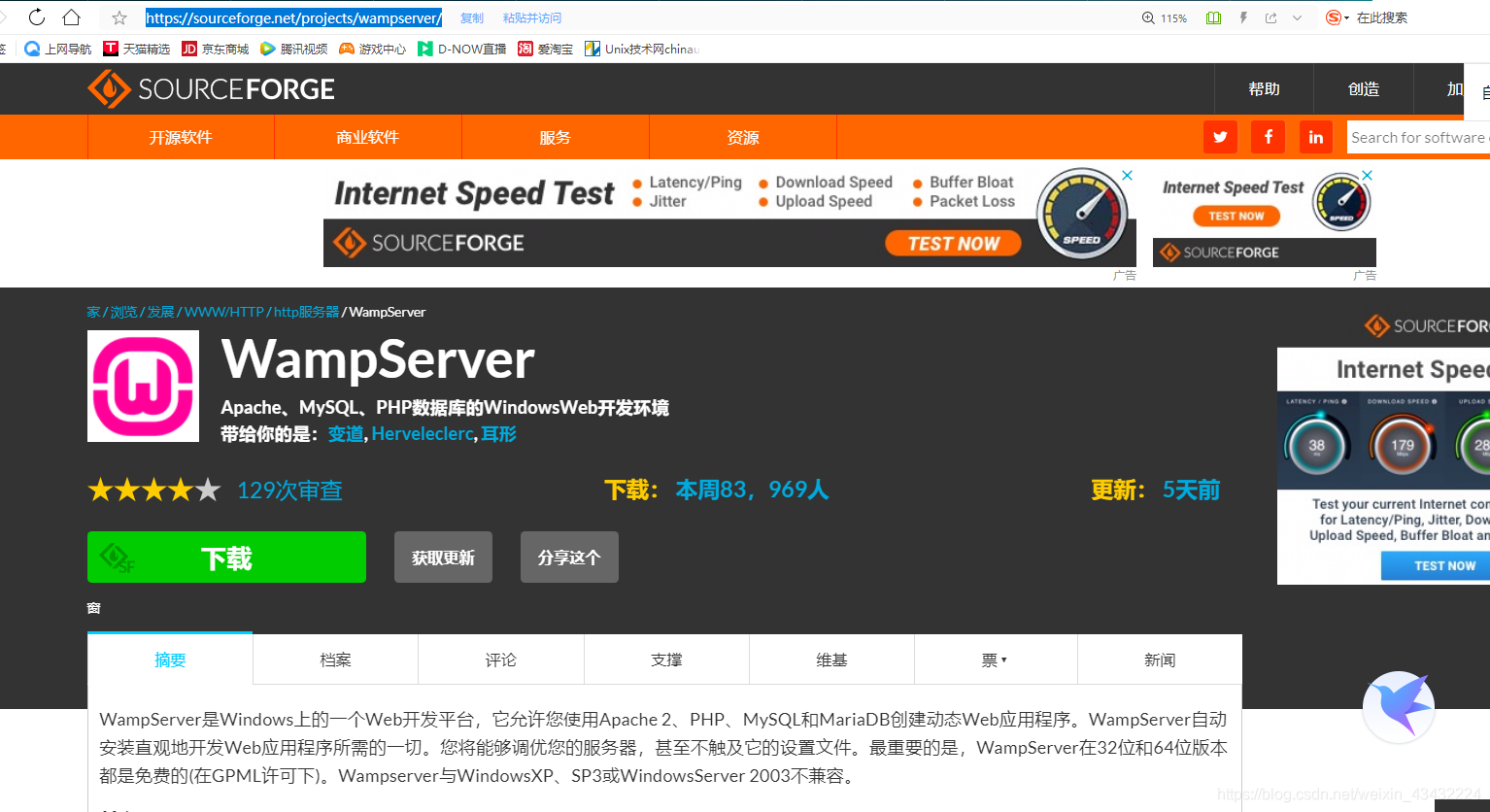Screen dimensions: 1490x812
Task: Expand the toolbar dropdown chevron
Action: 1297,17
